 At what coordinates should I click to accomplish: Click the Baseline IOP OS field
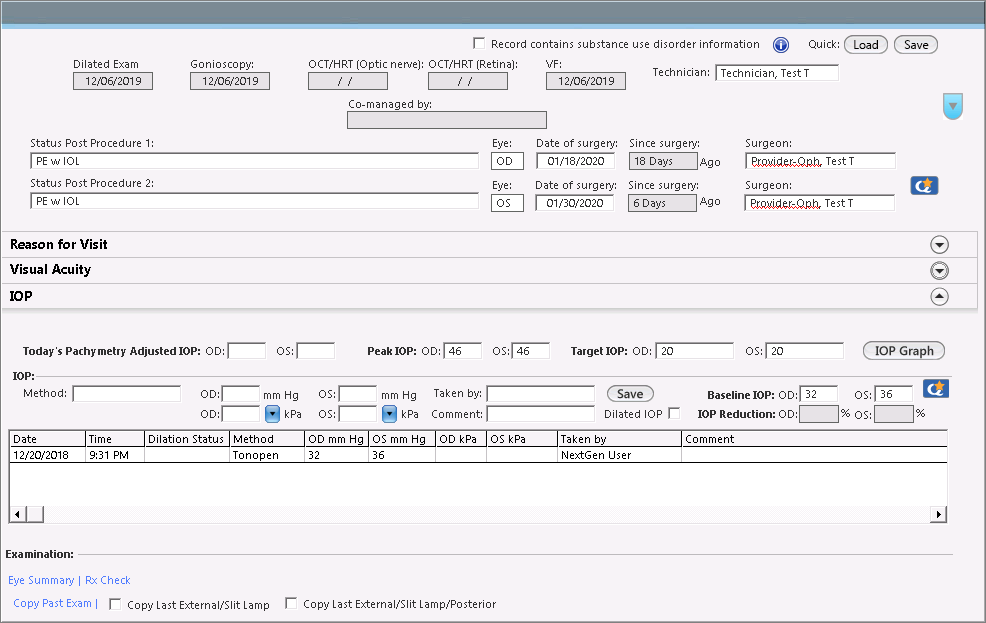coord(894,394)
